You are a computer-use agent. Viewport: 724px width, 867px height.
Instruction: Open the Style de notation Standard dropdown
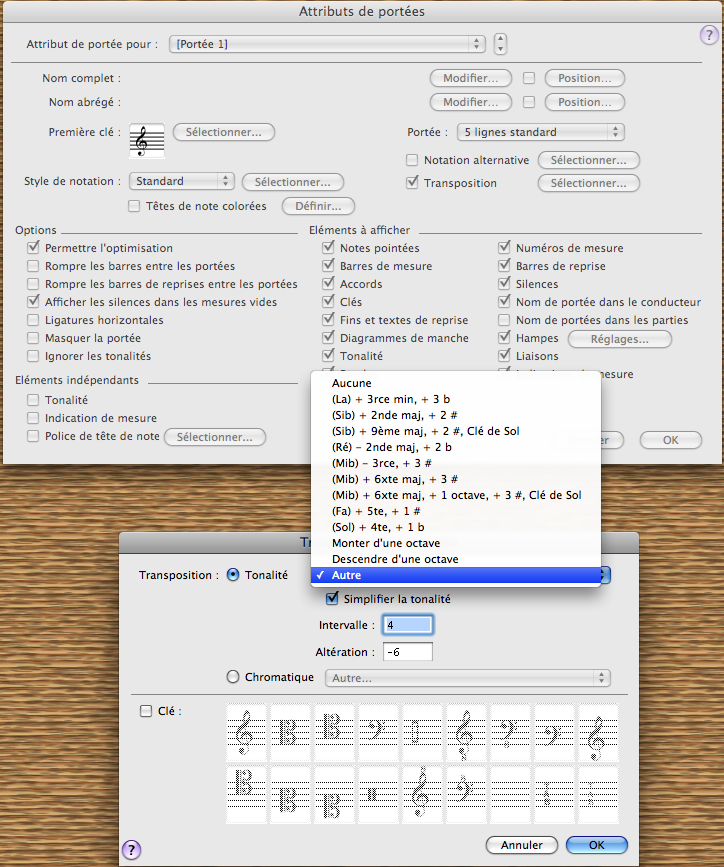(x=181, y=182)
